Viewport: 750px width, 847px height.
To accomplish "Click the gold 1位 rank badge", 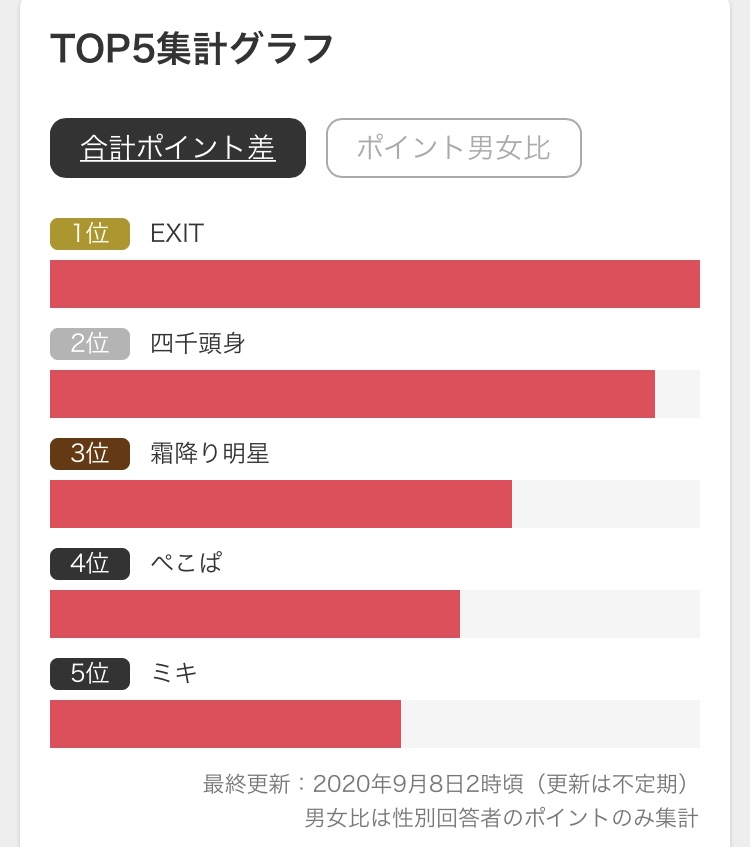I will (x=90, y=234).
